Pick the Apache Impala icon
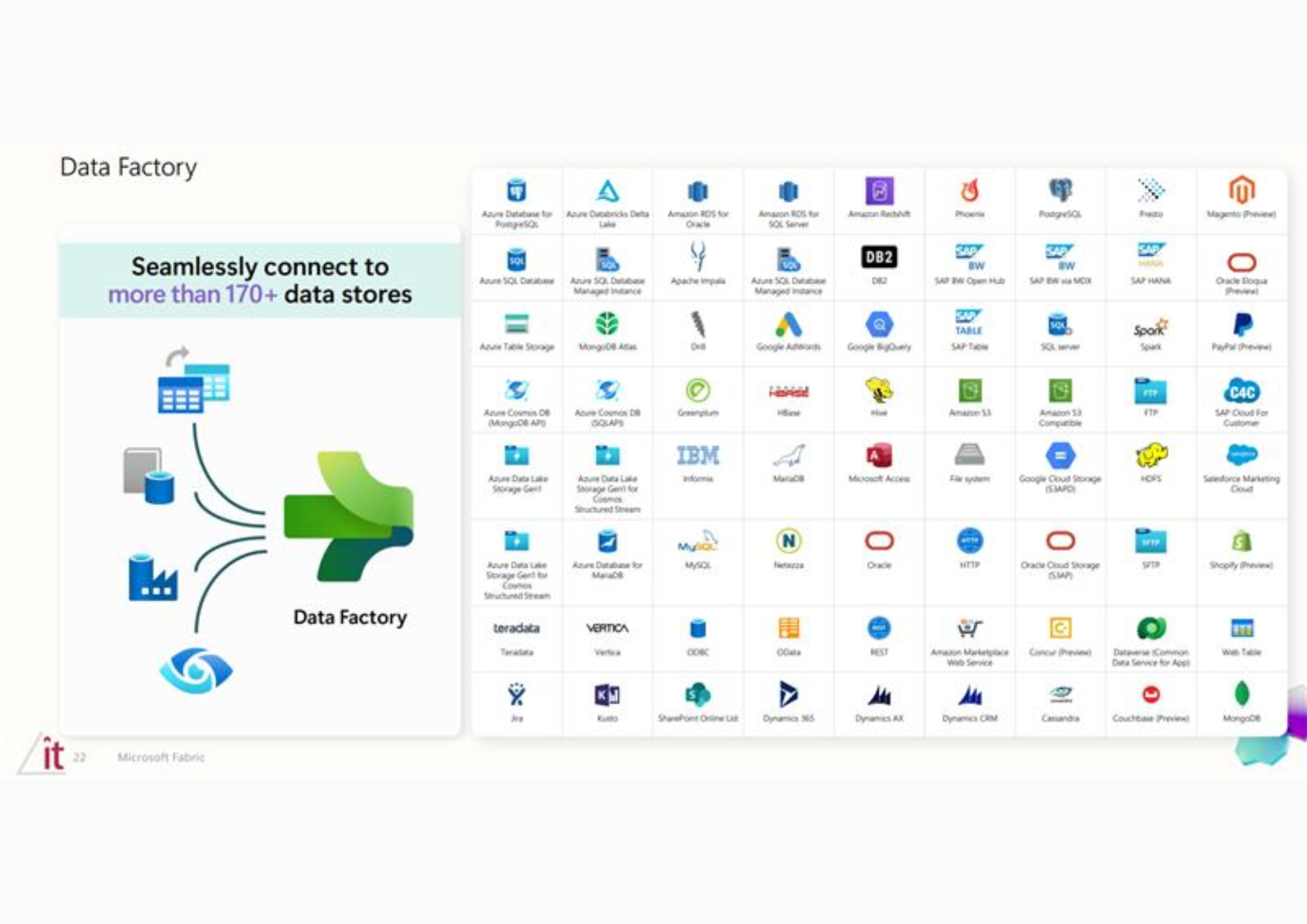This screenshot has width=1307, height=924. coord(697,257)
